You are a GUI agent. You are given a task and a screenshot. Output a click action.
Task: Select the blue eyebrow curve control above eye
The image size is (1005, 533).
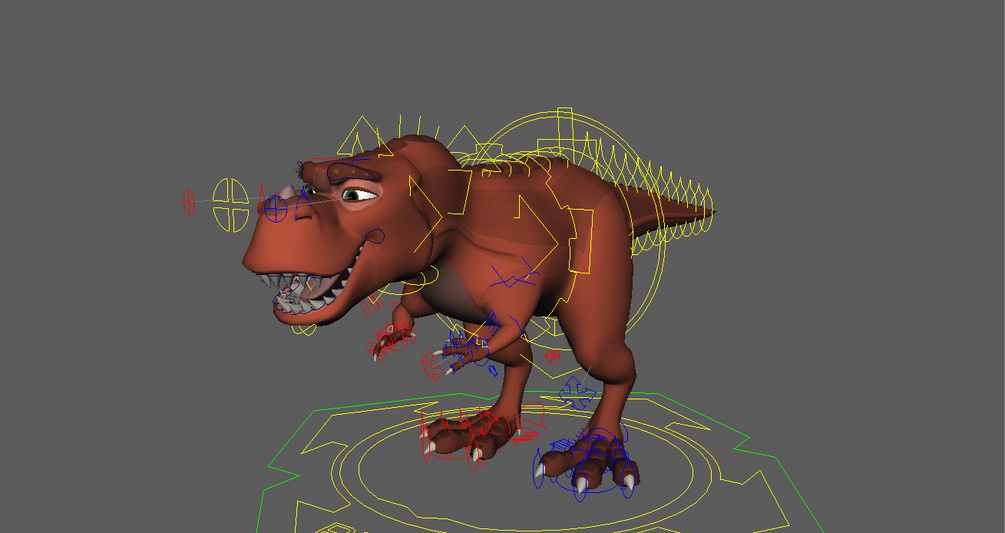[351, 171]
